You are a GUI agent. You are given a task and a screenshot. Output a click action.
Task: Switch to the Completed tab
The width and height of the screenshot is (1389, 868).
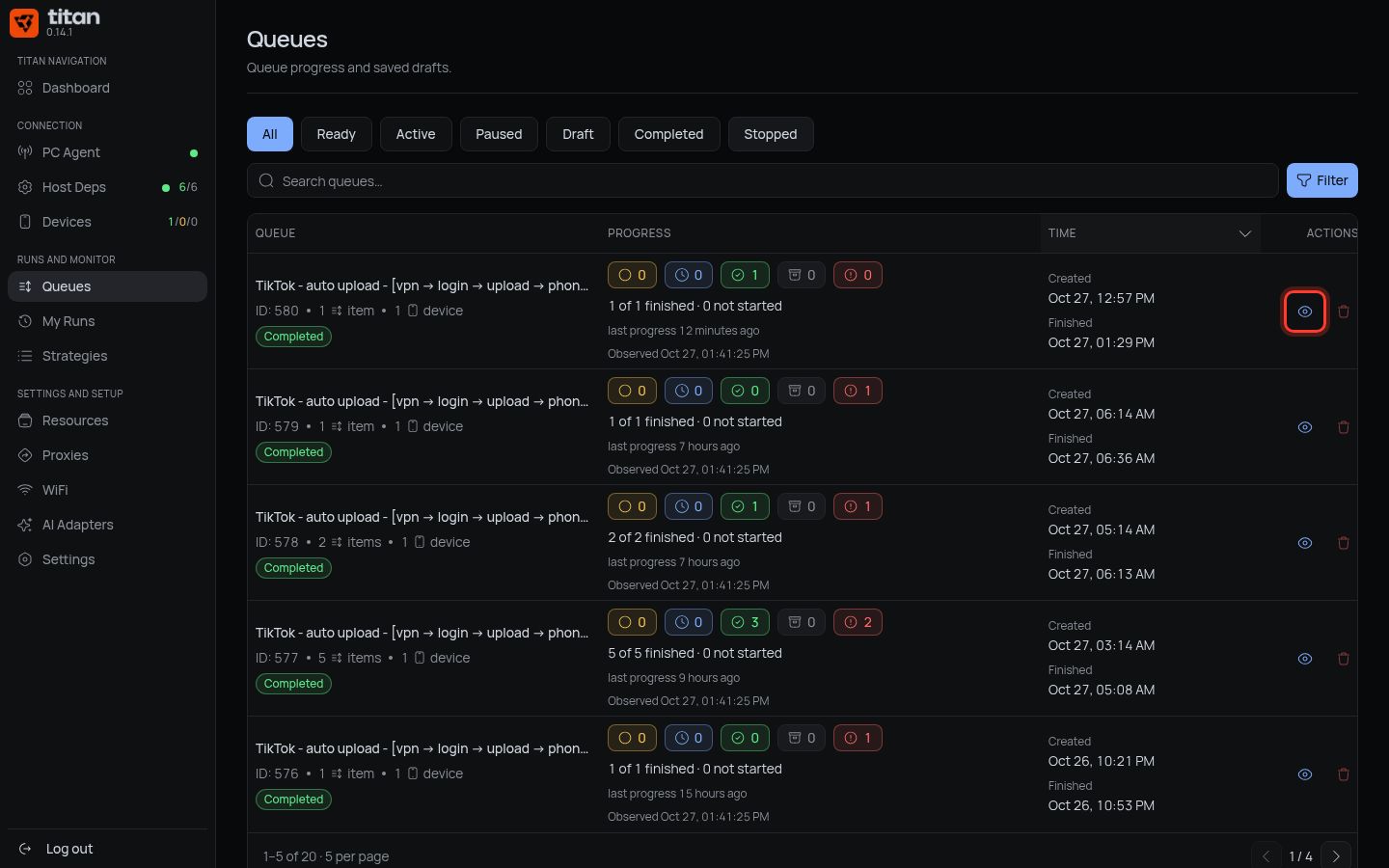(x=668, y=134)
